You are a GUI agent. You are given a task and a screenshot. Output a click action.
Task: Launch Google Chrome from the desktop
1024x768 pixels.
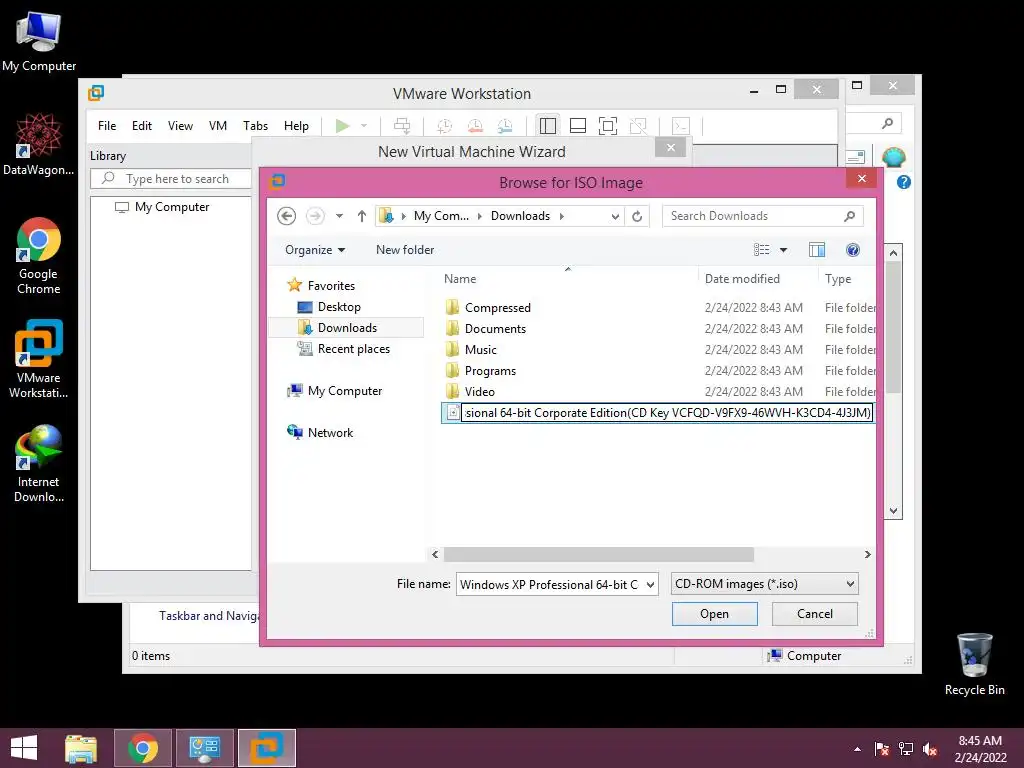[x=39, y=255]
